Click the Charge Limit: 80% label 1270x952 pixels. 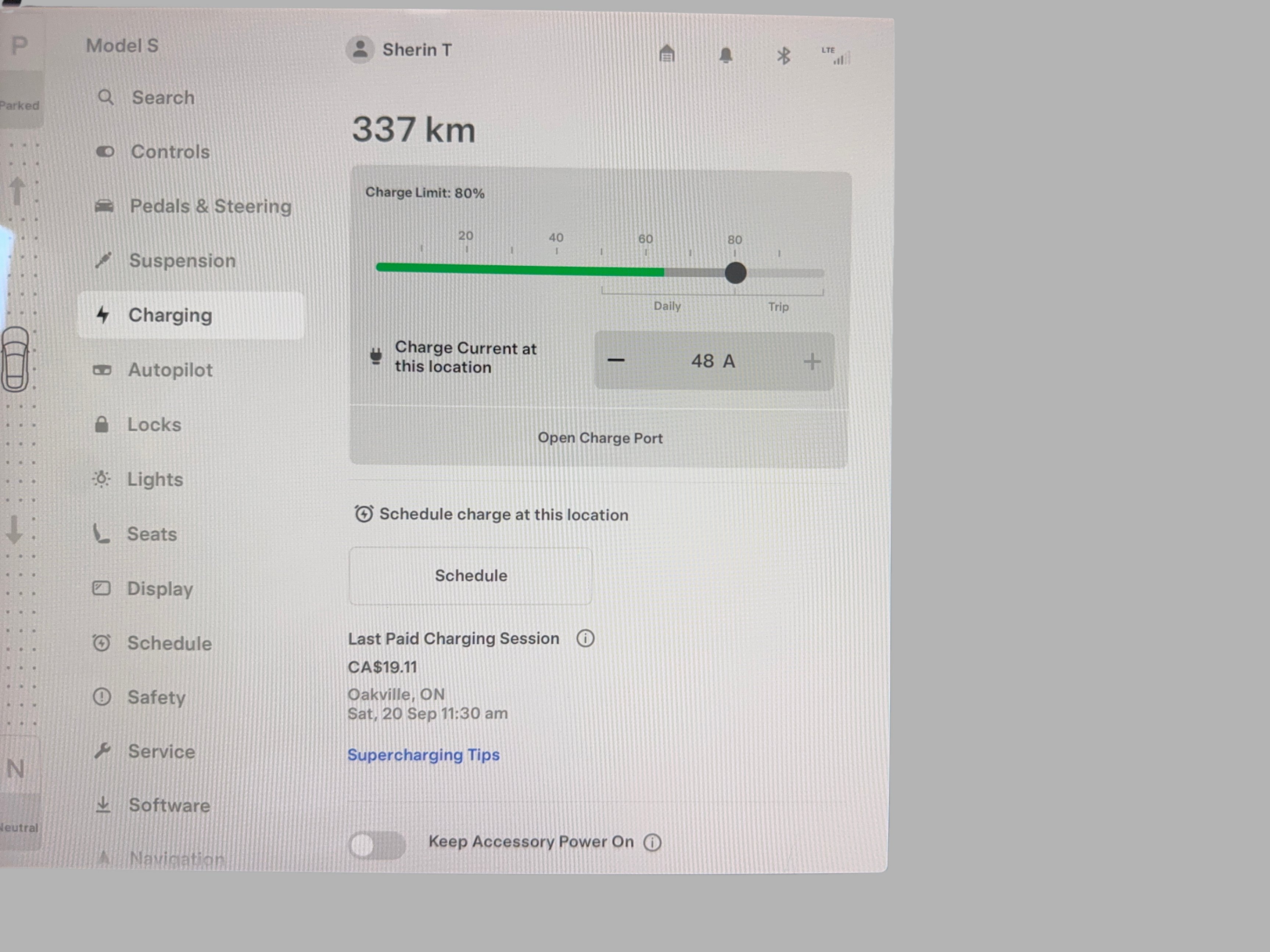[x=425, y=193]
